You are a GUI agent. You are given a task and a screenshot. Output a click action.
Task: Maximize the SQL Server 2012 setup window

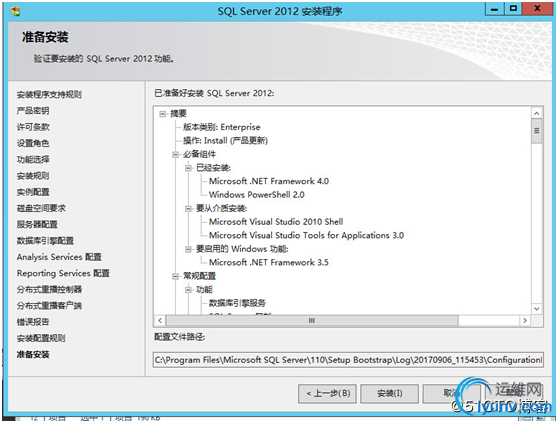(513, 9)
